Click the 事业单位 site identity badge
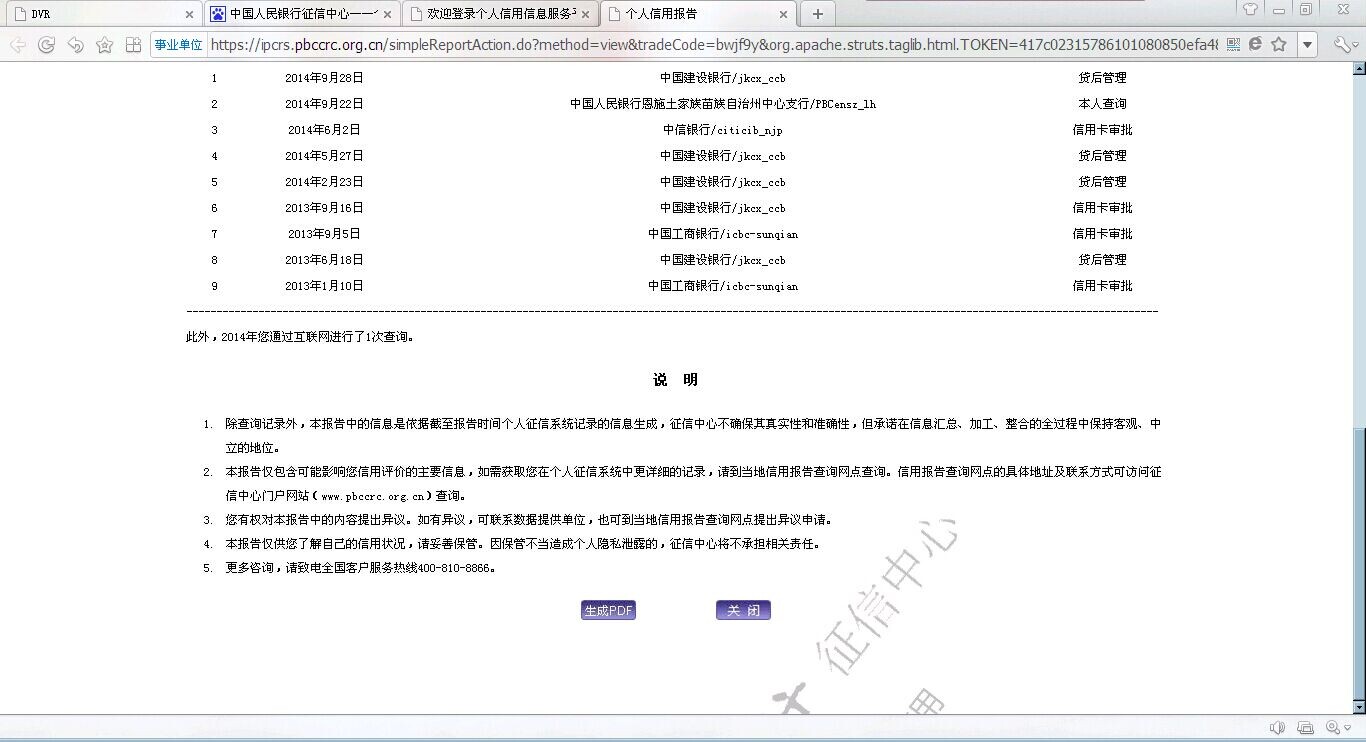1366x742 pixels. (x=178, y=45)
